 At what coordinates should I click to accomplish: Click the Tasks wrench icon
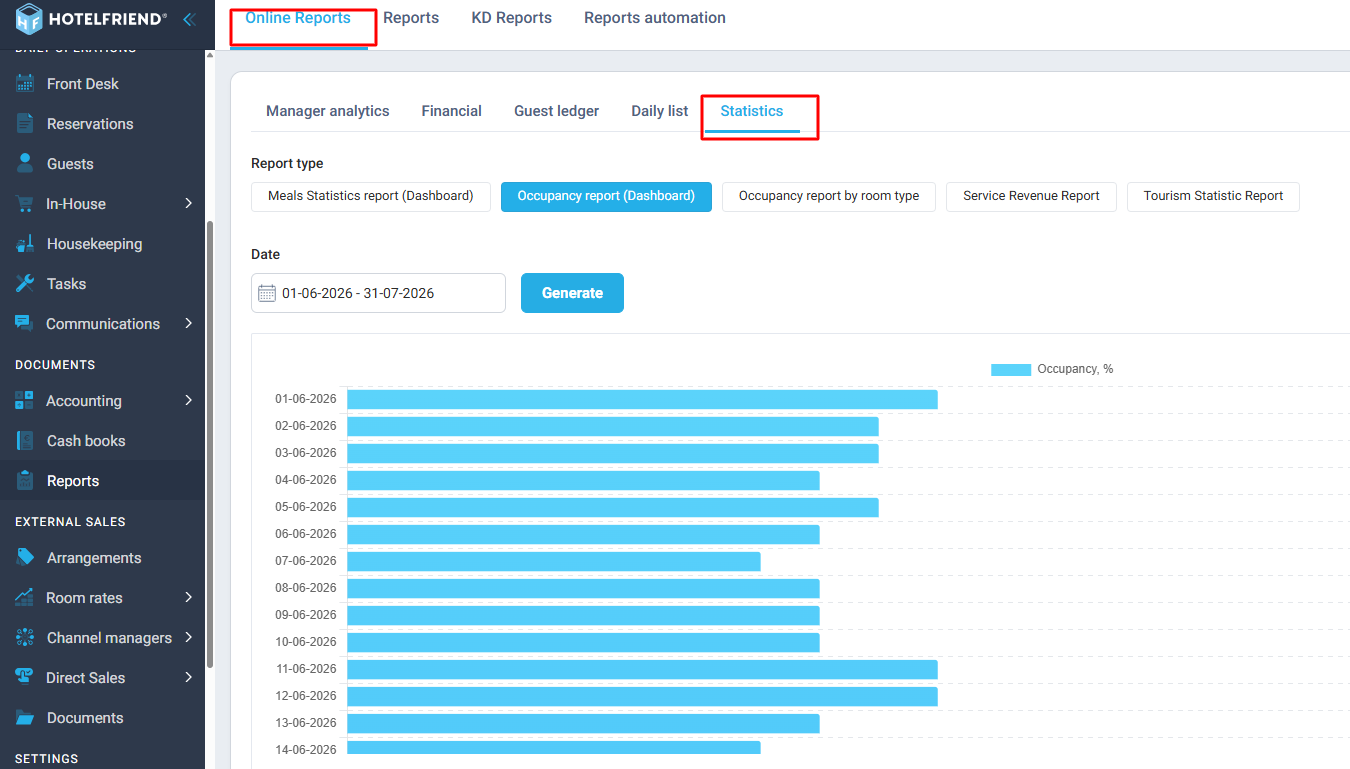[x=25, y=284]
